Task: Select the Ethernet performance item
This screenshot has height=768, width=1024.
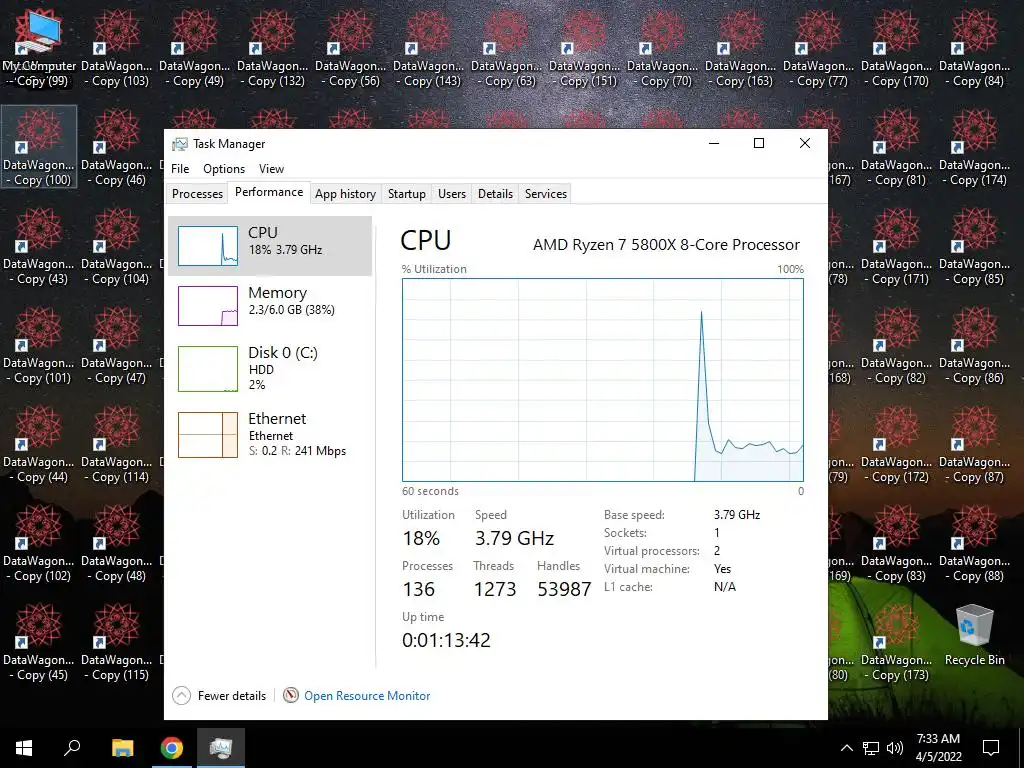Action: pos(270,434)
